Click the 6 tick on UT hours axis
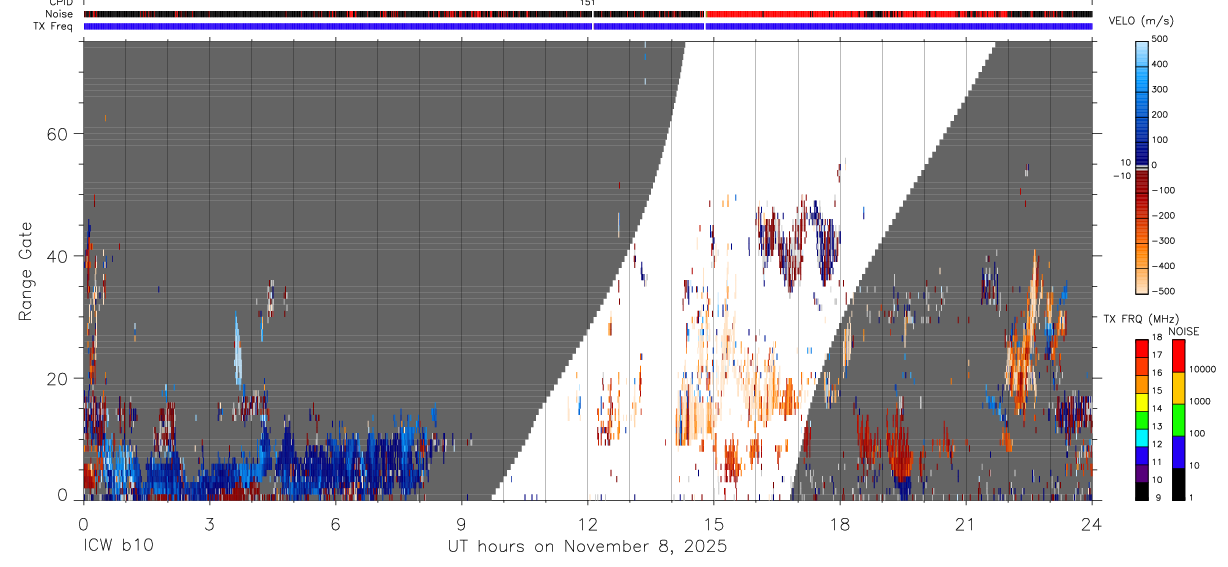This screenshot has height=567, width=1228. click(x=335, y=523)
